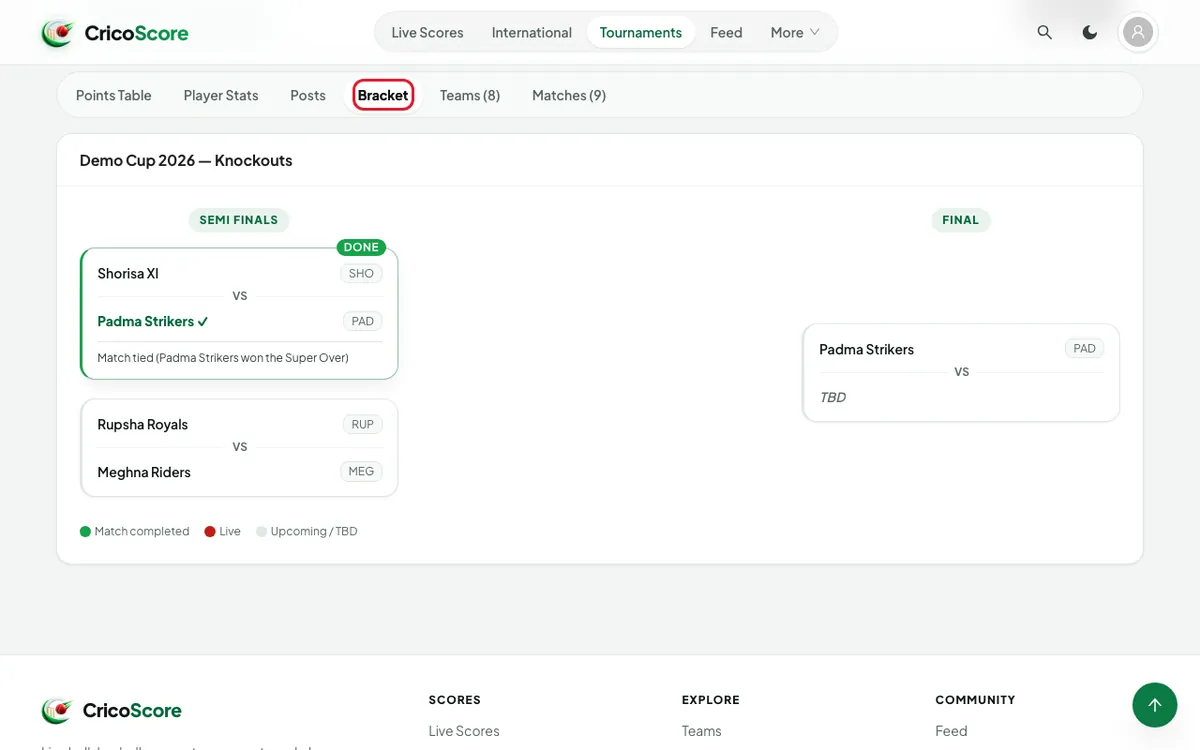Screen dimensions: 1200x750
Task: Open the Shorisa XI vs Padma Strikers match card
Action: [x=239, y=314]
